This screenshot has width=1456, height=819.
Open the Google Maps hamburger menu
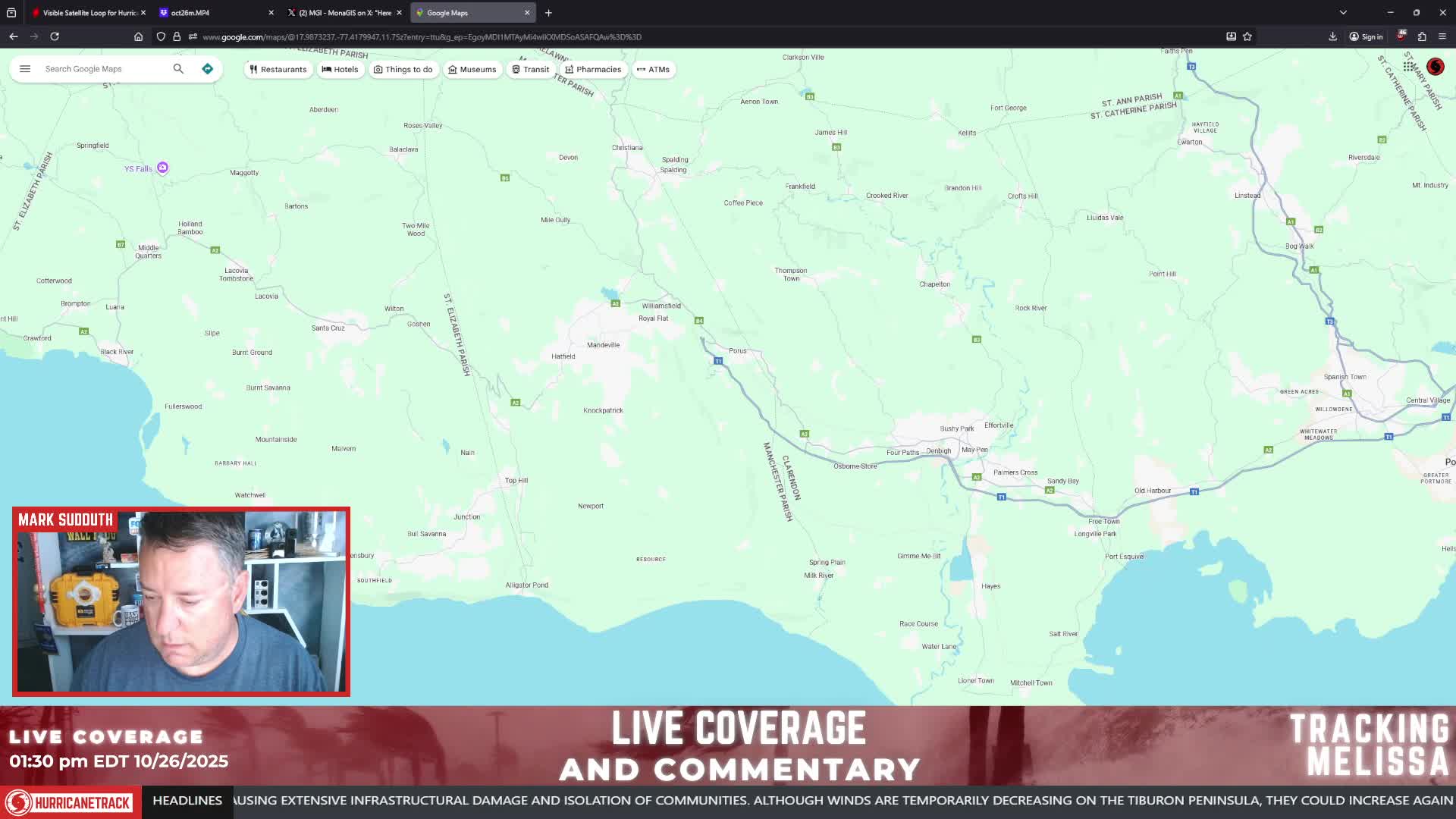coord(25,69)
